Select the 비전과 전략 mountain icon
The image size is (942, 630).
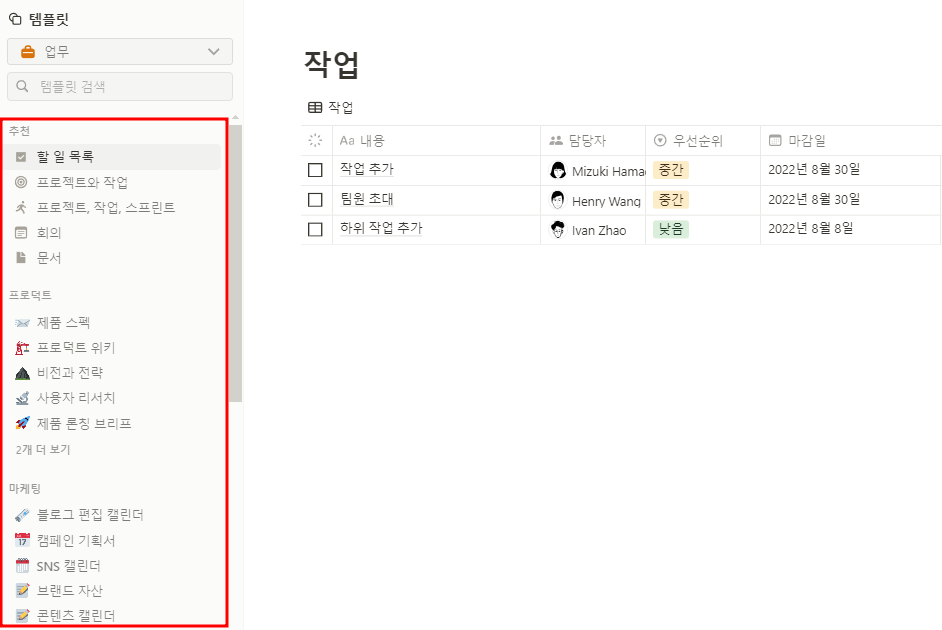(22, 372)
